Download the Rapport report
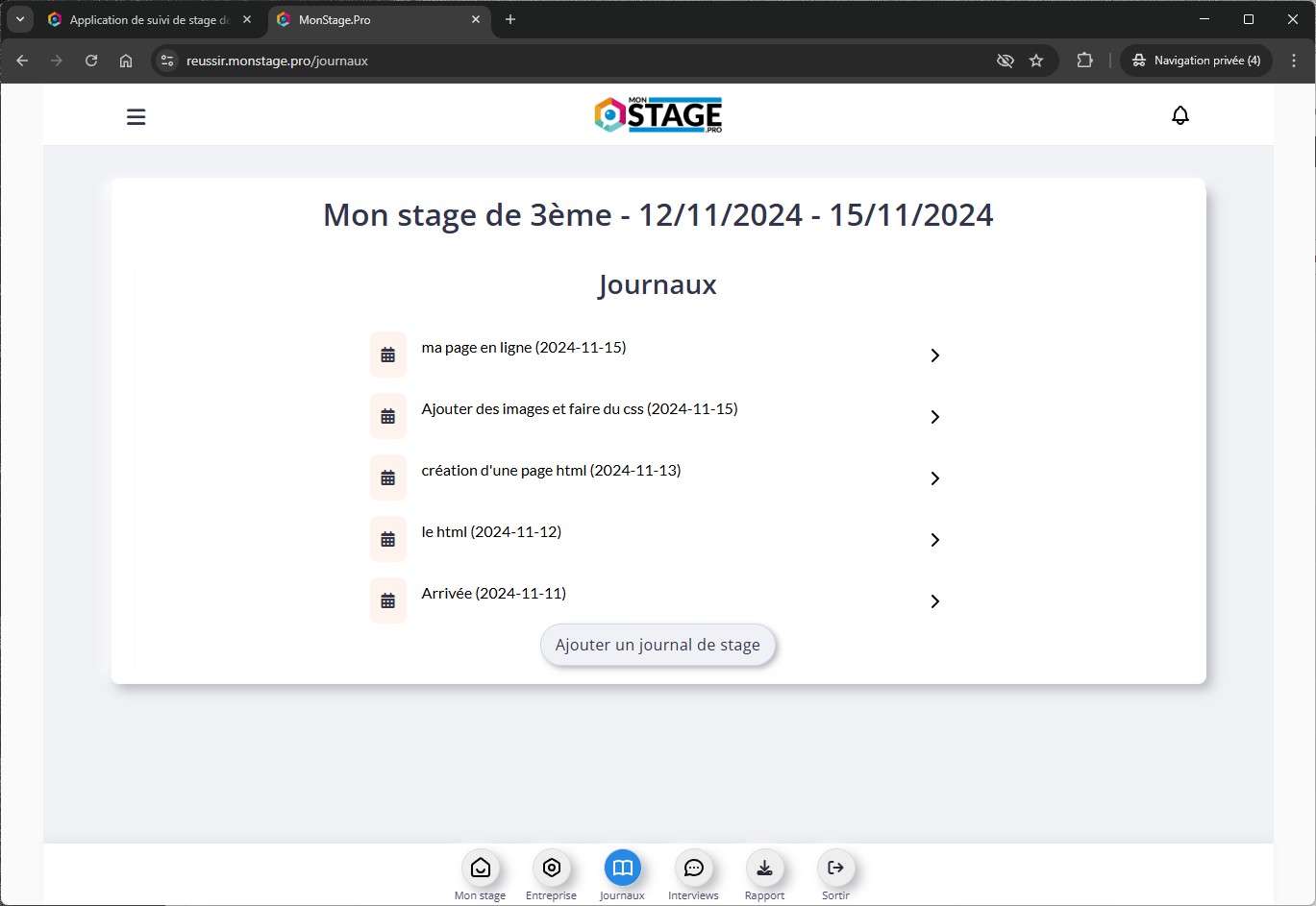1316x906 pixels. 764,869
